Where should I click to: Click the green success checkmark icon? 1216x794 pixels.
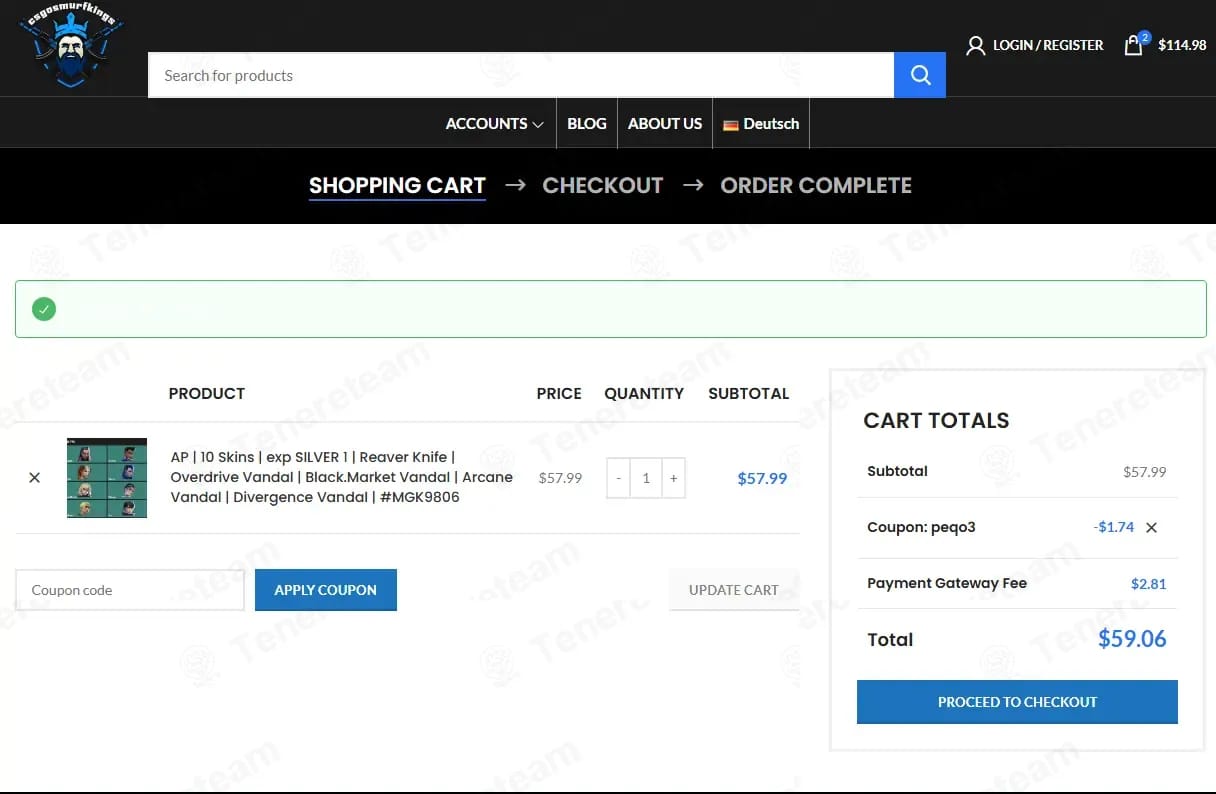(x=44, y=309)
